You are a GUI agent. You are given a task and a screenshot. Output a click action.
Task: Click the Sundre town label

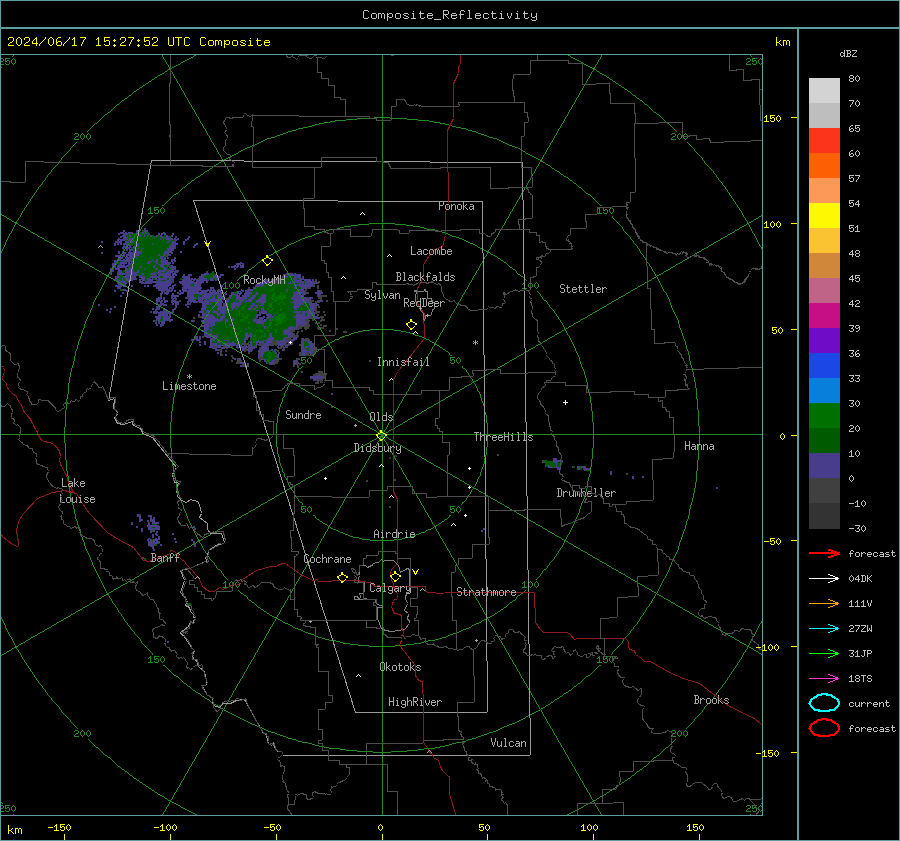tap(303, 414)
